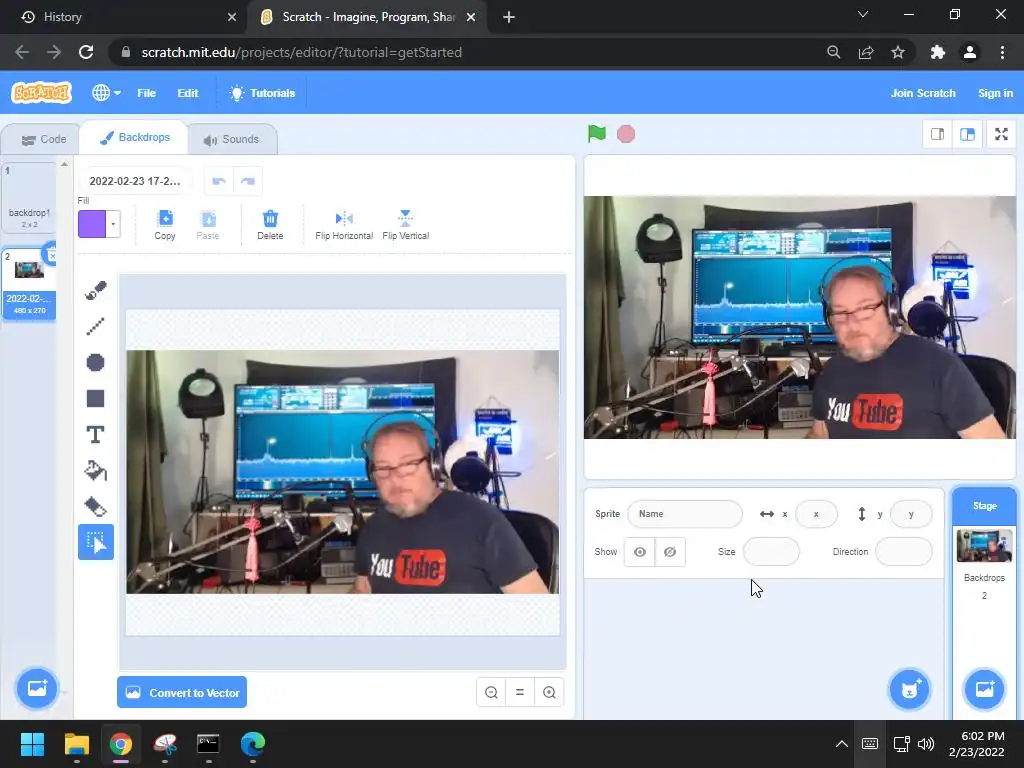Show hidden system tray icons
Screen dimensions: 1024x768
pos(842,744)
